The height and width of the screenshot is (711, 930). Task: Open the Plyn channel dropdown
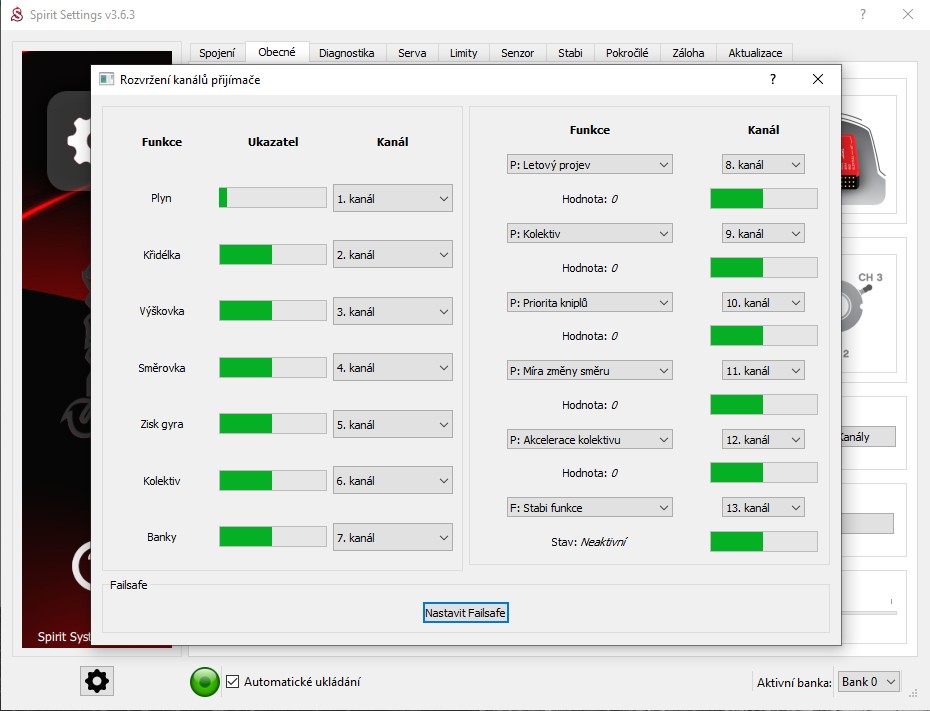tap(392, 198)
